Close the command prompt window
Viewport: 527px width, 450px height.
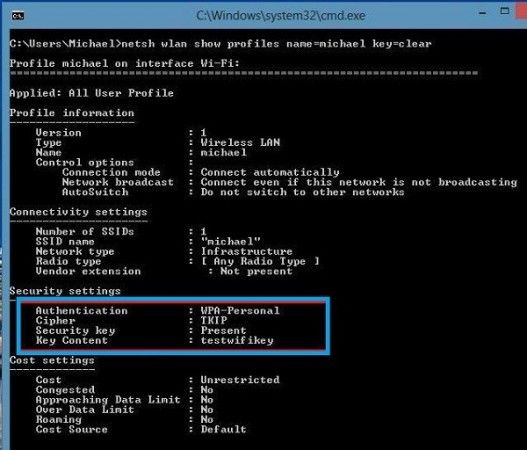[x=522, y=11]
